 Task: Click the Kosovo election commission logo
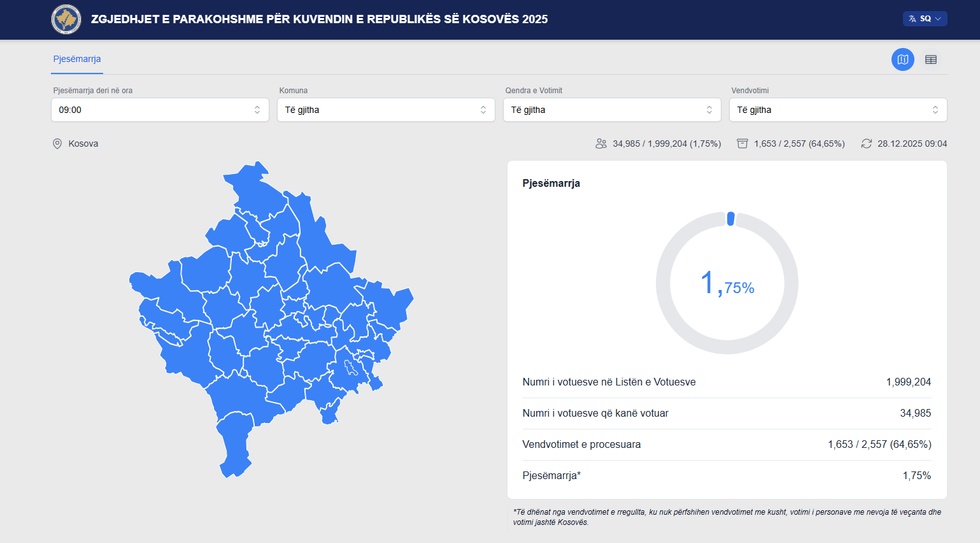(66, 19)
